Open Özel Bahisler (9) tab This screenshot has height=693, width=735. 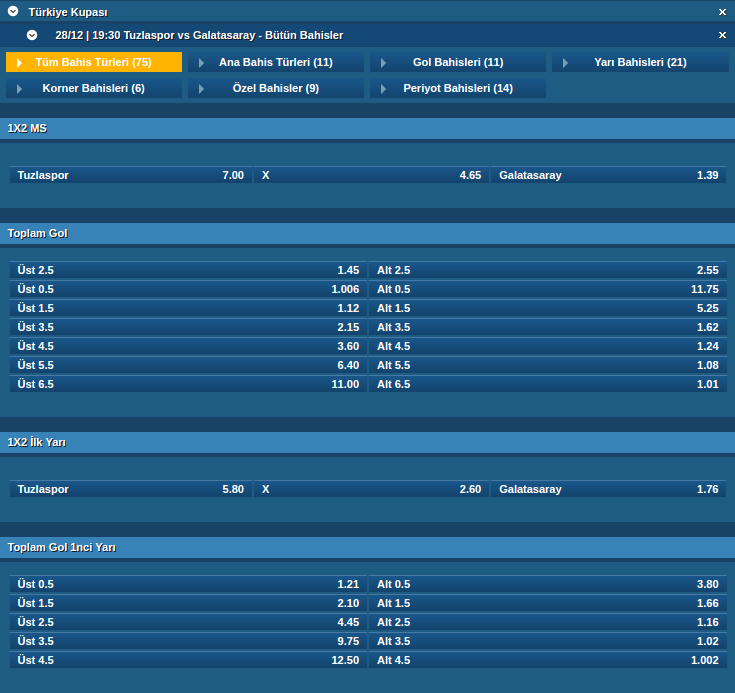[276, 88]
